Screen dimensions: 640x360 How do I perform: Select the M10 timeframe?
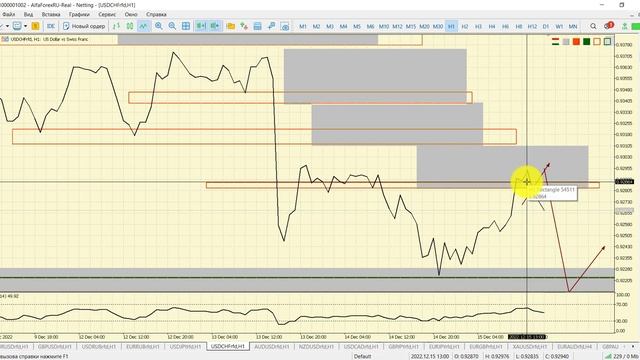point(384,26)
